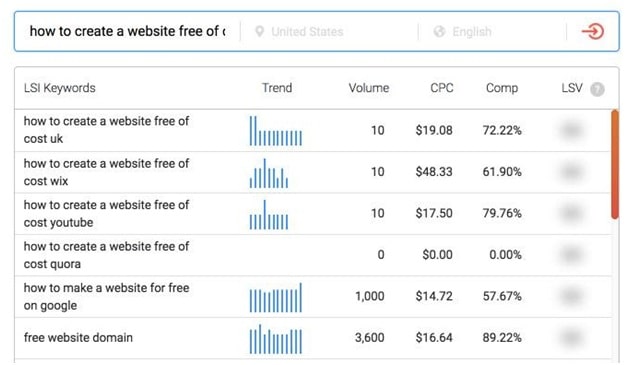Select 'how to make a website for free on google'
Image resolution: width=628 pixels, height=365 pixels.
[x=106, y=296]
